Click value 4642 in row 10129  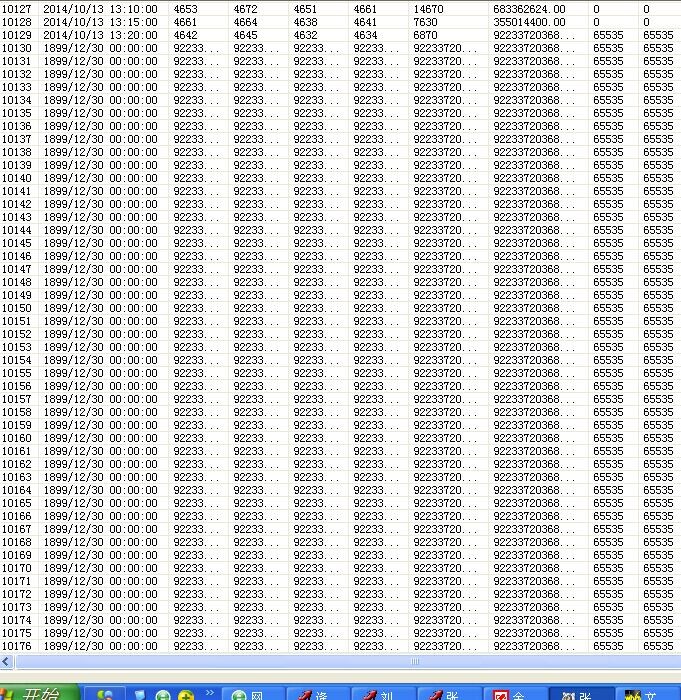coord(185,35)
